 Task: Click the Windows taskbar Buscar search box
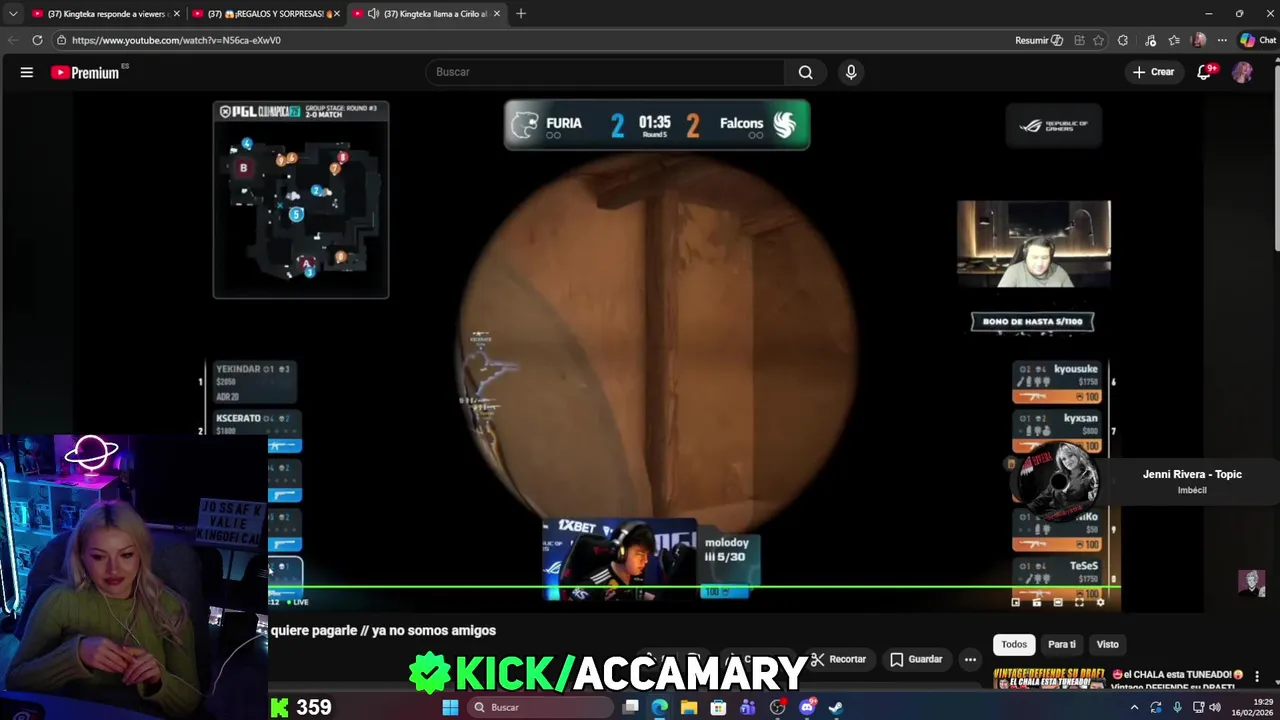tap(540, 707)
